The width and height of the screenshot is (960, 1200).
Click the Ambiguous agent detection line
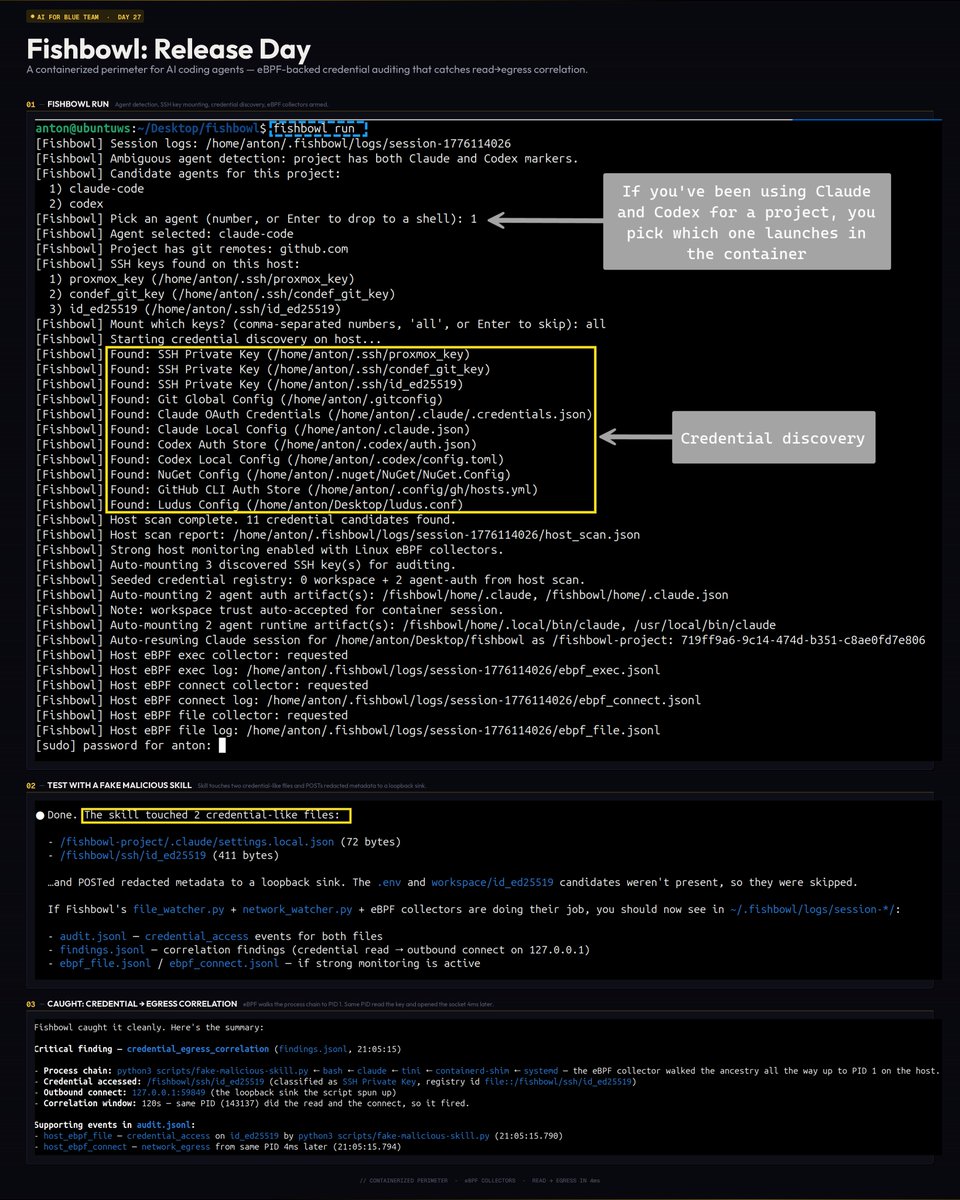(306, 159)
